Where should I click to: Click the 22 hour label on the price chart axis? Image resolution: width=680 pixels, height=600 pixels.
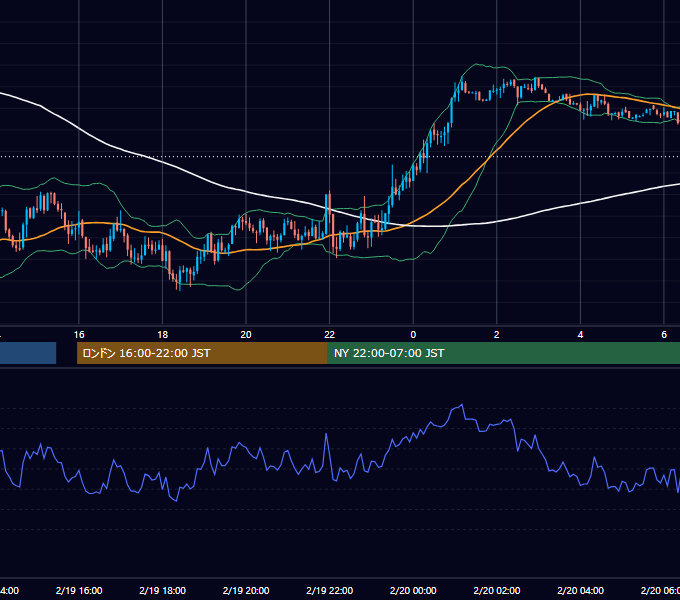point(330,335)
